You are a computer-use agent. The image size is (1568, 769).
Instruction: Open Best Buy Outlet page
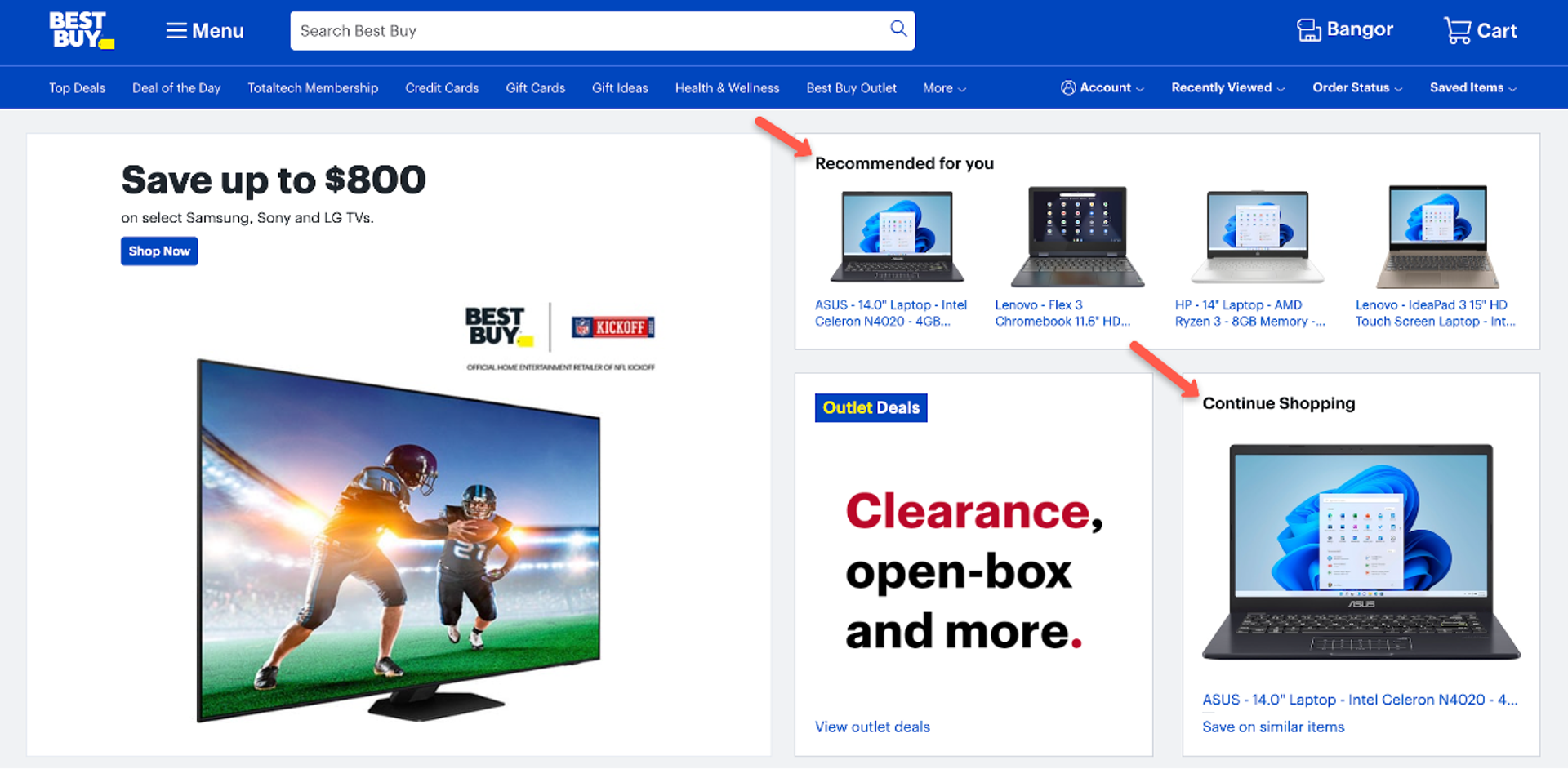click(x=851, y=88)
